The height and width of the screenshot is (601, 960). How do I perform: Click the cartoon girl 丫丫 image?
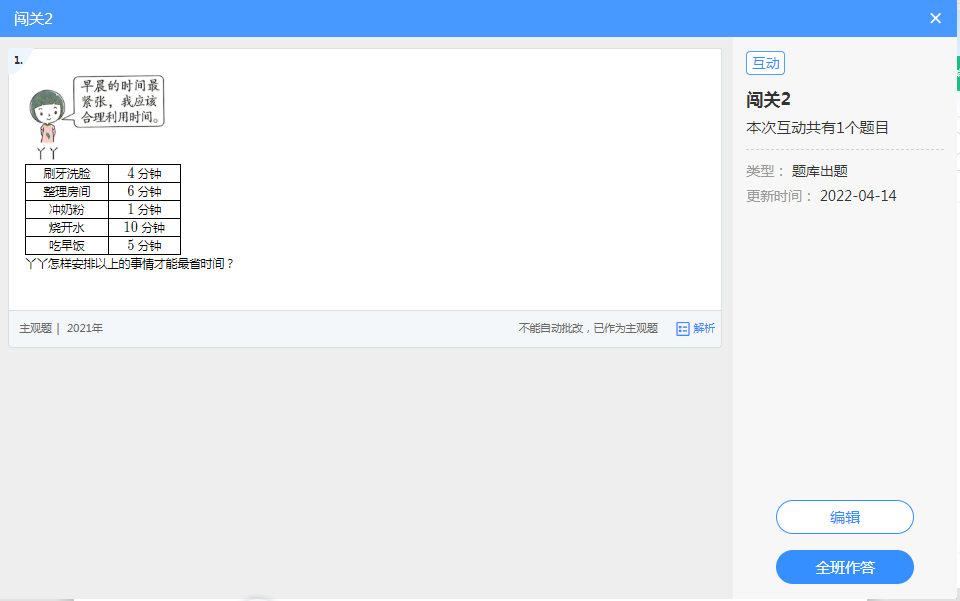pyautogui.click(x=45, y=112)
